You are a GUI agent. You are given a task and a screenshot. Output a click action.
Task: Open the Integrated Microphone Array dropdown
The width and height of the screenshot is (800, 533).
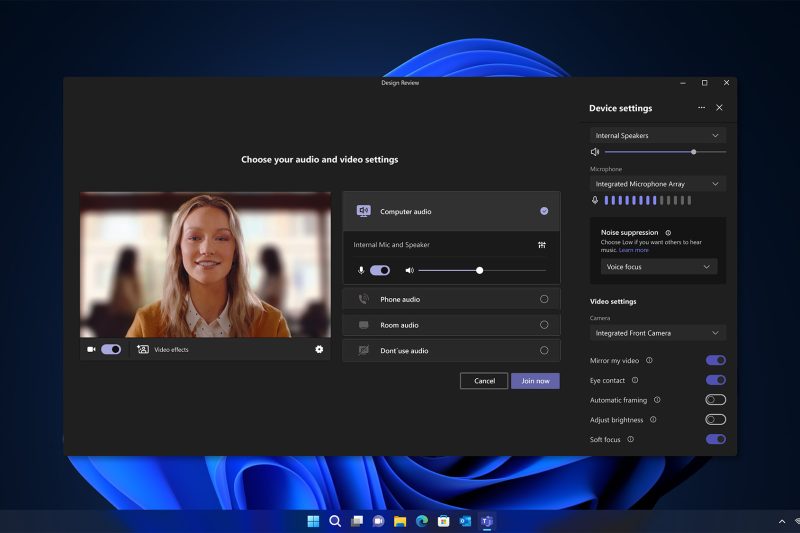coord(658,184)
